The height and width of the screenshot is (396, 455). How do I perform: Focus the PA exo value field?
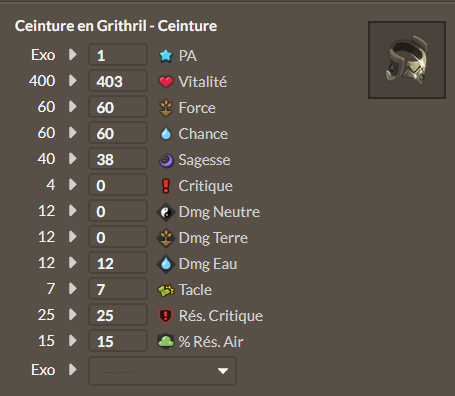[x=118, y=55]
